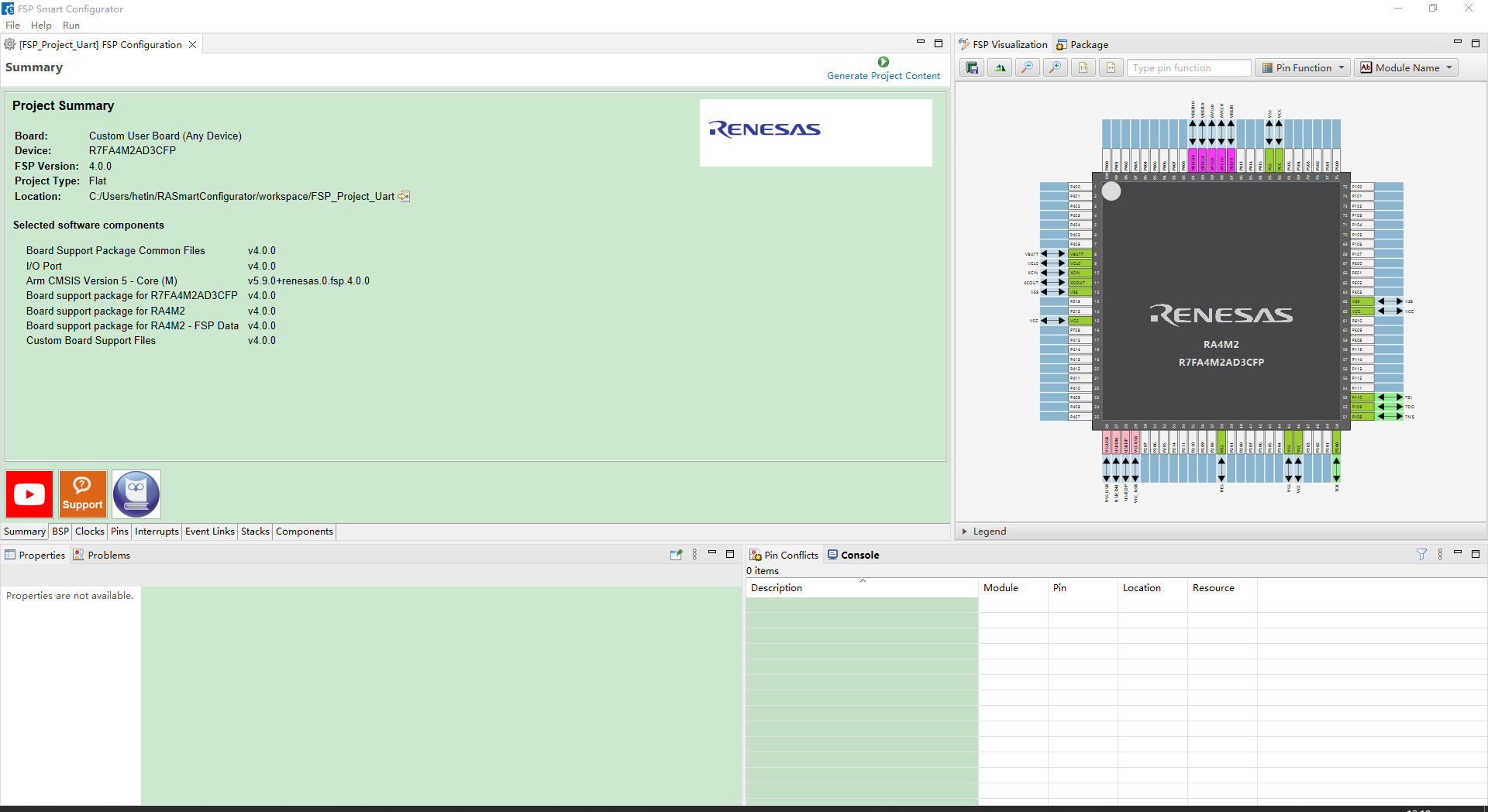Viewport: 1488px width, 812px height.
Task: Open the Pin Conflicts tab
Action: [x=784, y=555]
